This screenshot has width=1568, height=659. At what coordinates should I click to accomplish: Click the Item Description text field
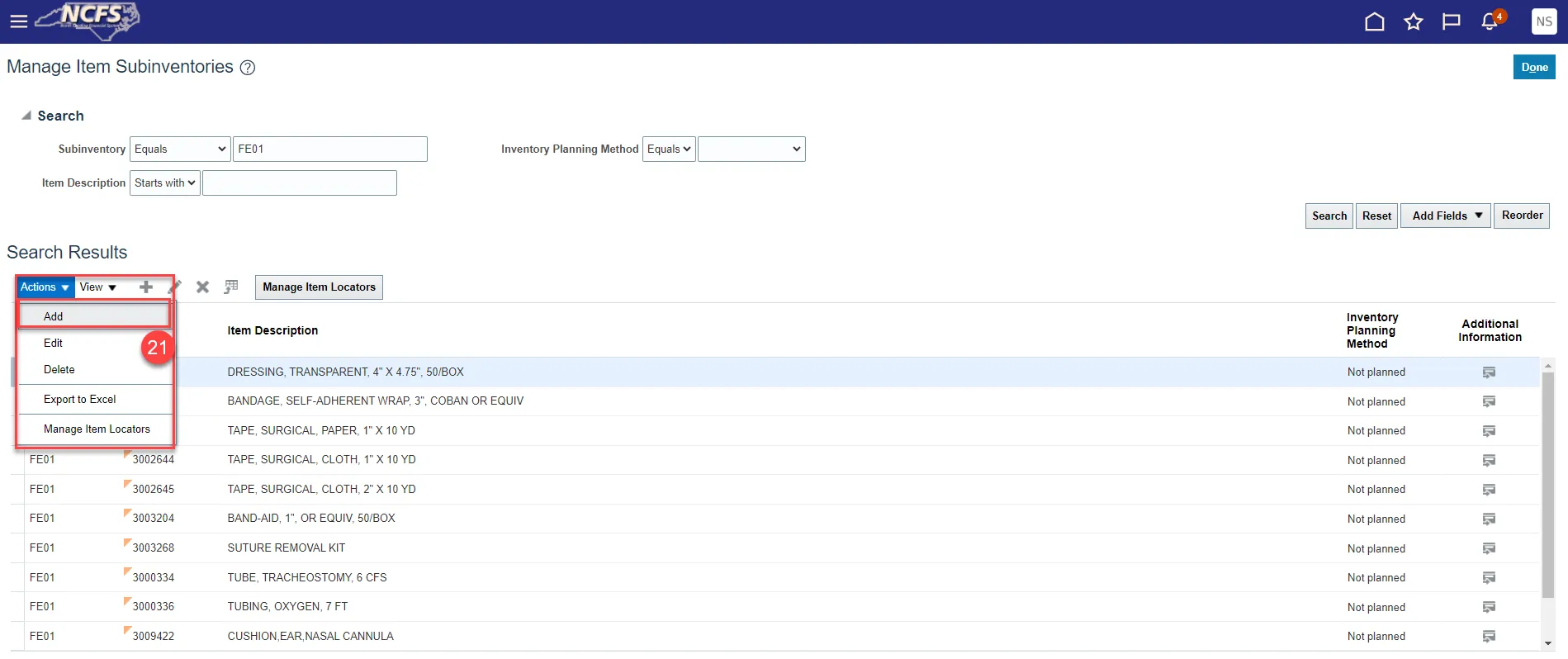coord(299,183)
